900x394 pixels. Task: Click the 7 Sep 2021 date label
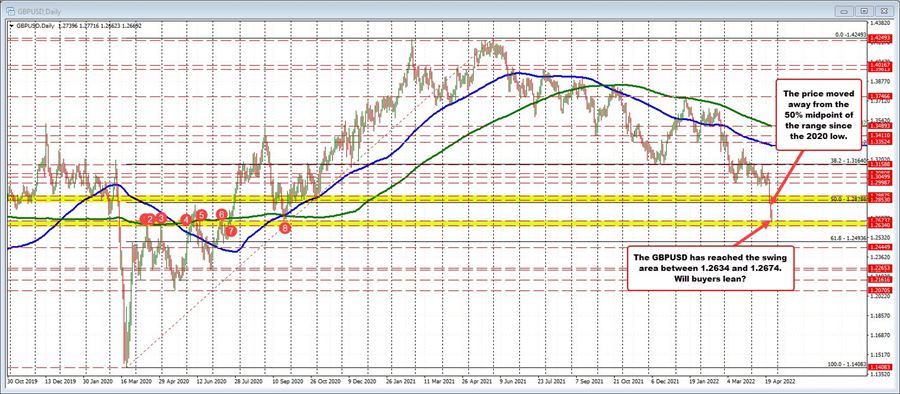[589, 380]
